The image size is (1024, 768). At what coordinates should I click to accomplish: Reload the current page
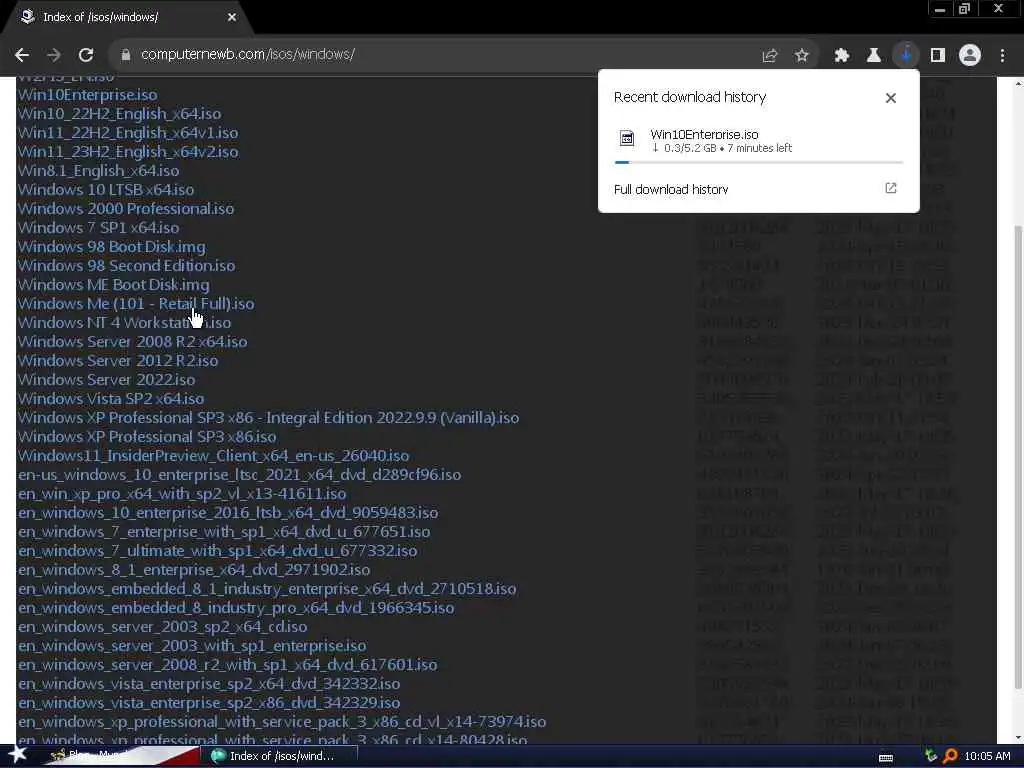click(x=86, y=56)
